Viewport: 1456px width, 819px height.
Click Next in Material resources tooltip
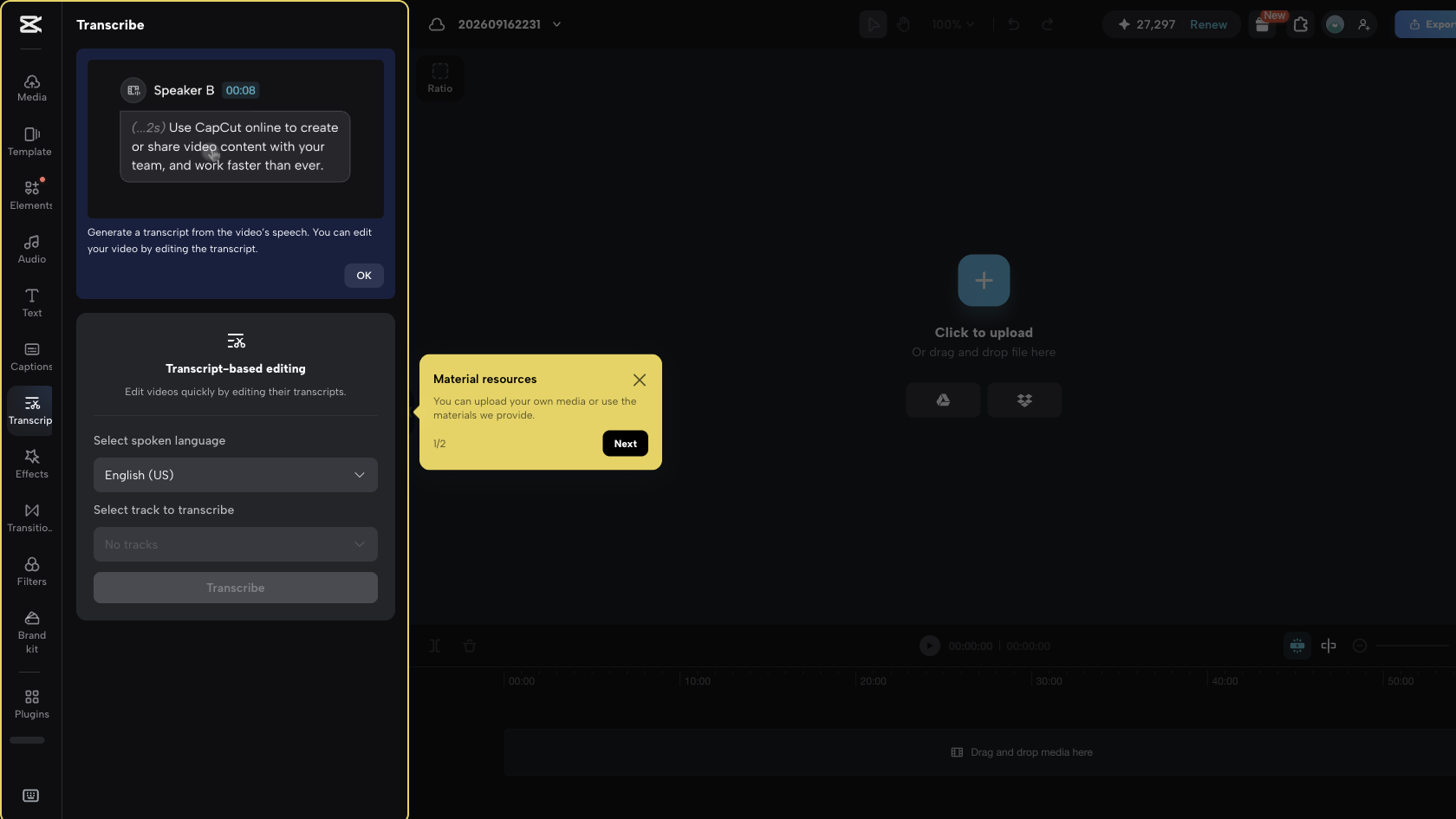pyautogui.click(x=625, y=444)
